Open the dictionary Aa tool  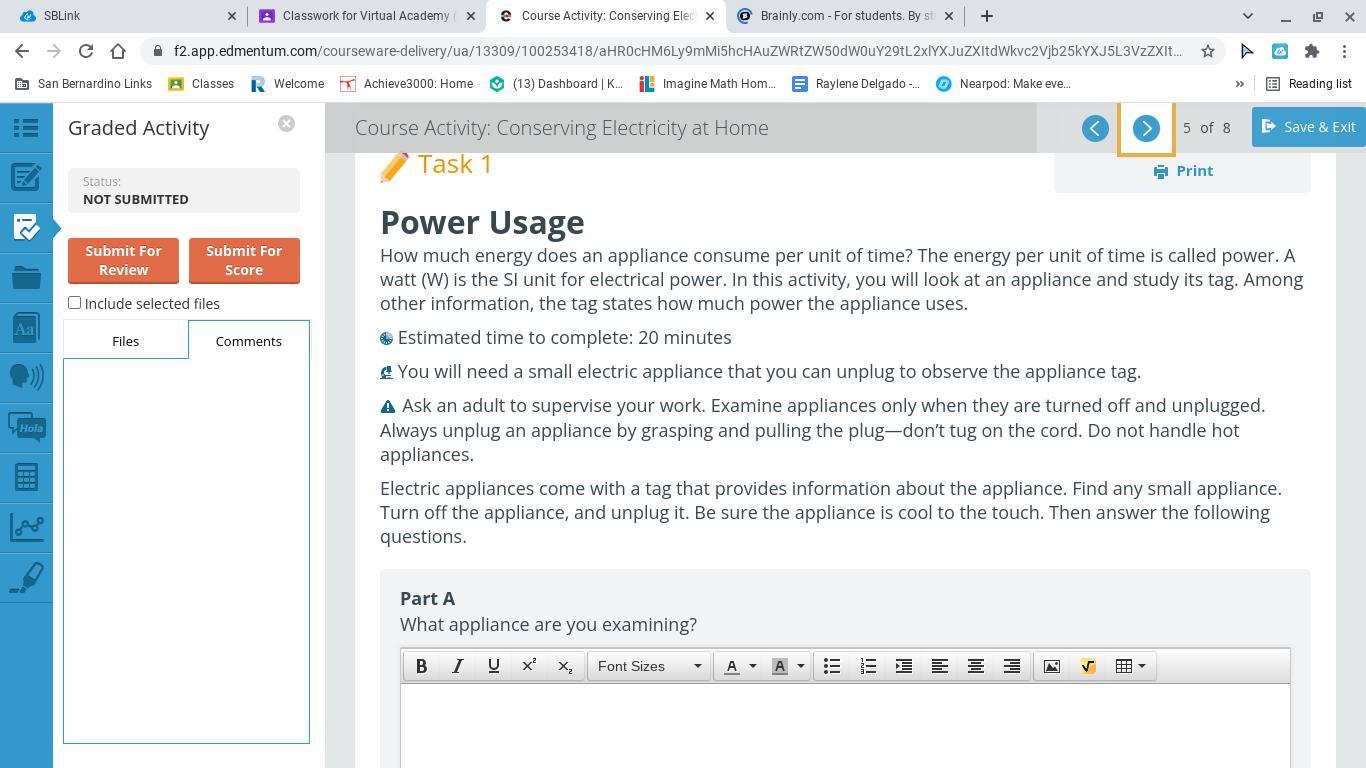(x=26, y=327)
